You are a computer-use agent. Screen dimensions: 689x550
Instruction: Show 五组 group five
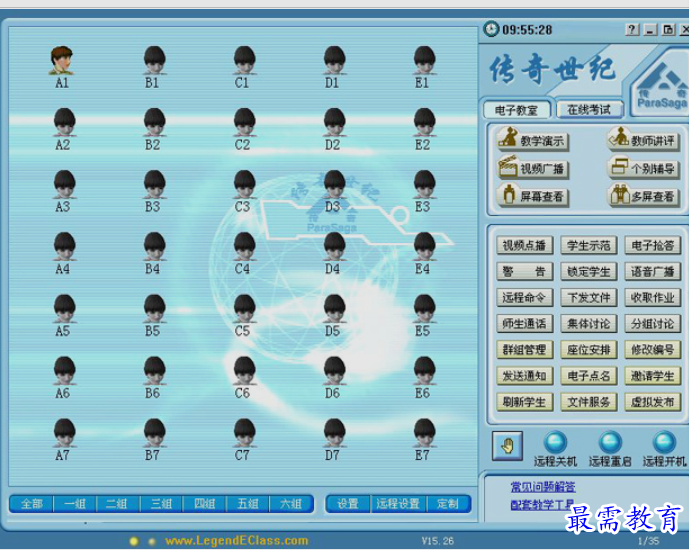(x=247, y=503)
